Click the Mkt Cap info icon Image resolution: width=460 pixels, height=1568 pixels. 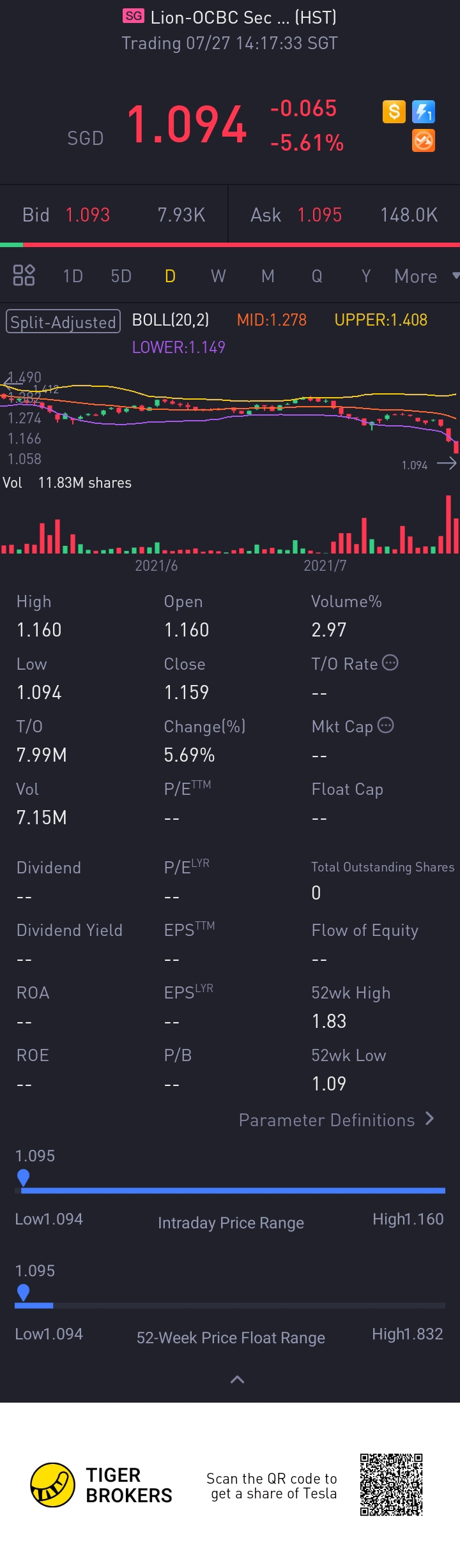click(386, 725)
